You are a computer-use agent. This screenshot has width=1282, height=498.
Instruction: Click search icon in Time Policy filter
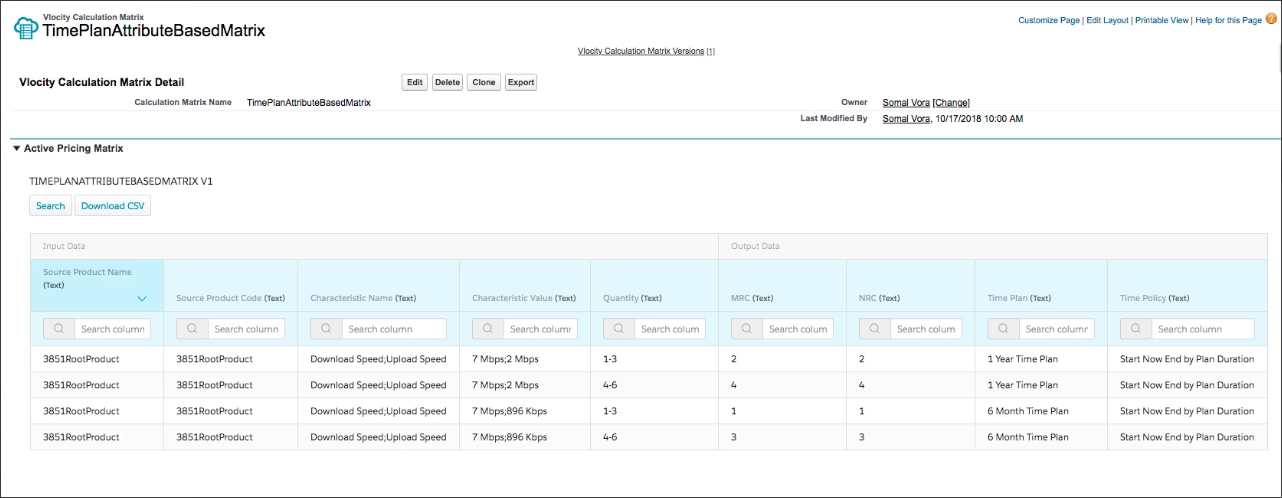coord(1136,329)
